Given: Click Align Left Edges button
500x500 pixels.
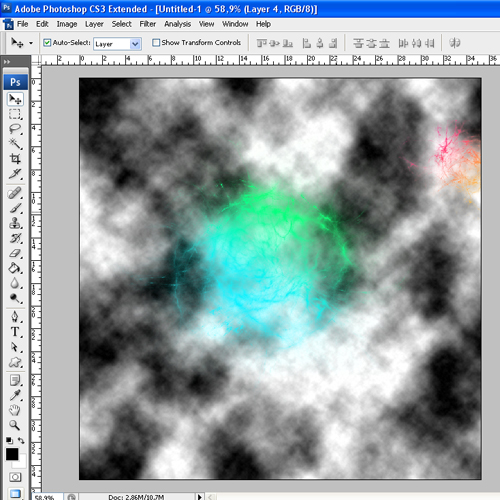Looking at the screenshot, I should coord(307,43).
